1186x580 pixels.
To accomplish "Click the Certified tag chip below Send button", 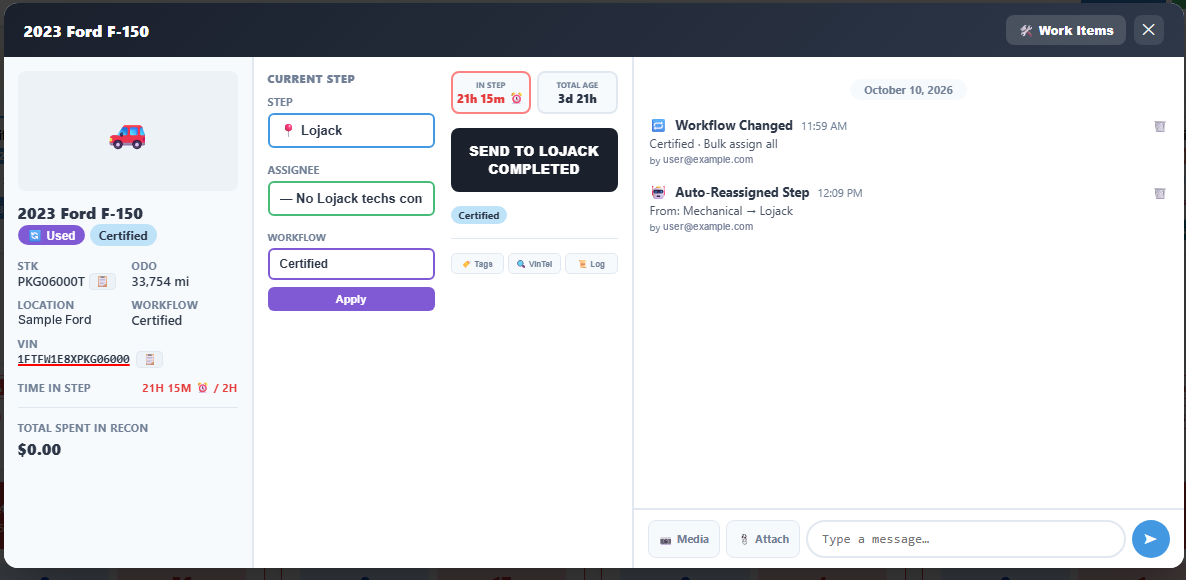I will pyautogui.click(x=479, y=216).
